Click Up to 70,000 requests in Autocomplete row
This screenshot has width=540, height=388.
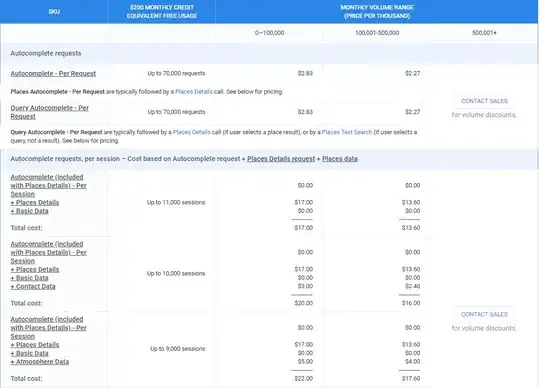point(176,73)
